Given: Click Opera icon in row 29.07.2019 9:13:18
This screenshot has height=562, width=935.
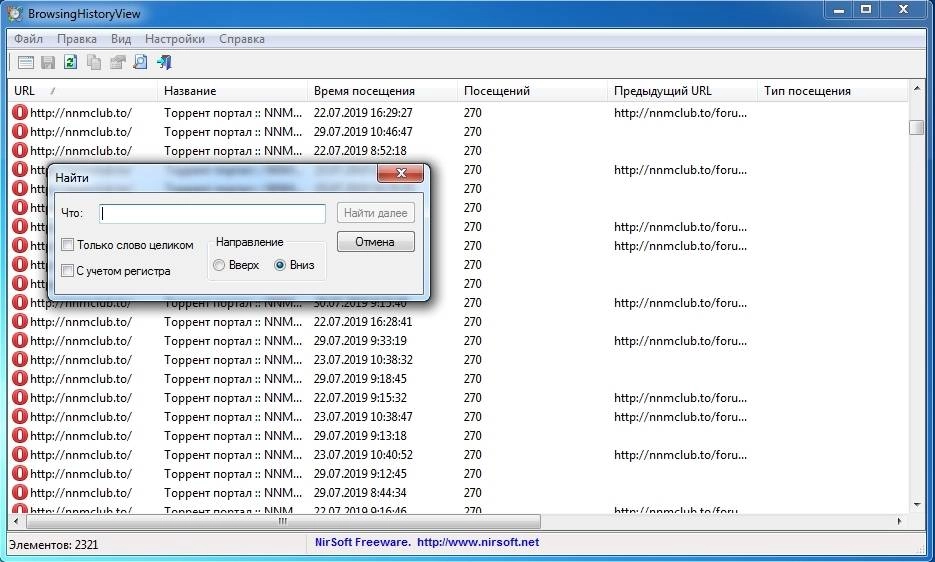Looking at the screenshot, I should 20,436.
